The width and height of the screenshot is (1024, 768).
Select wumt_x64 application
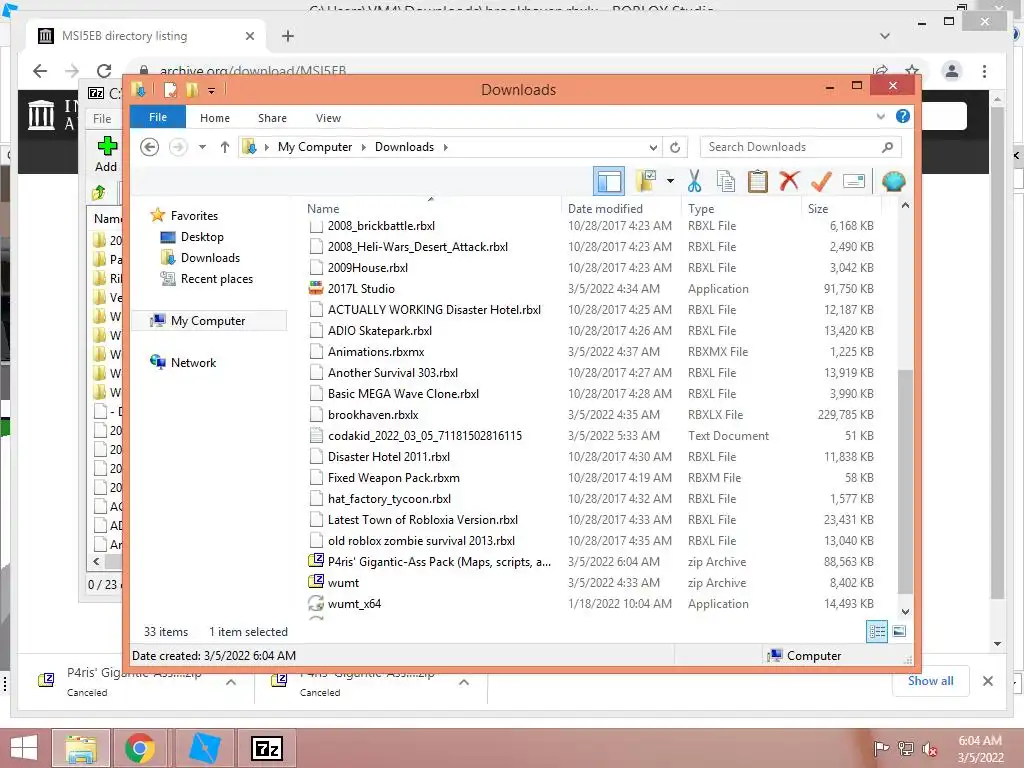(354, 603)
